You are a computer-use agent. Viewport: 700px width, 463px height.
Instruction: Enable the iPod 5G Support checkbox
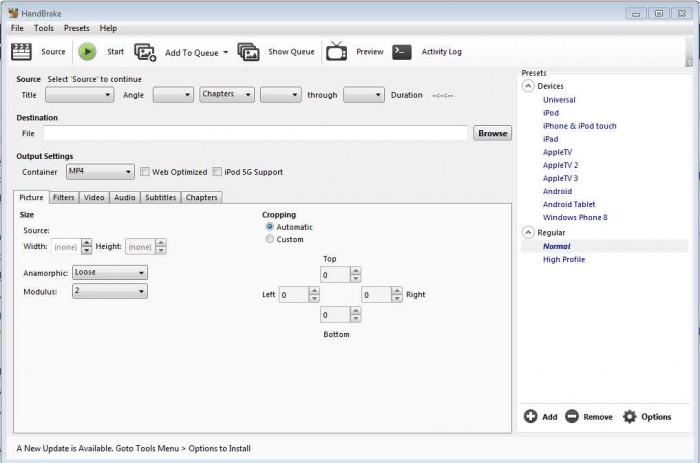217,171
